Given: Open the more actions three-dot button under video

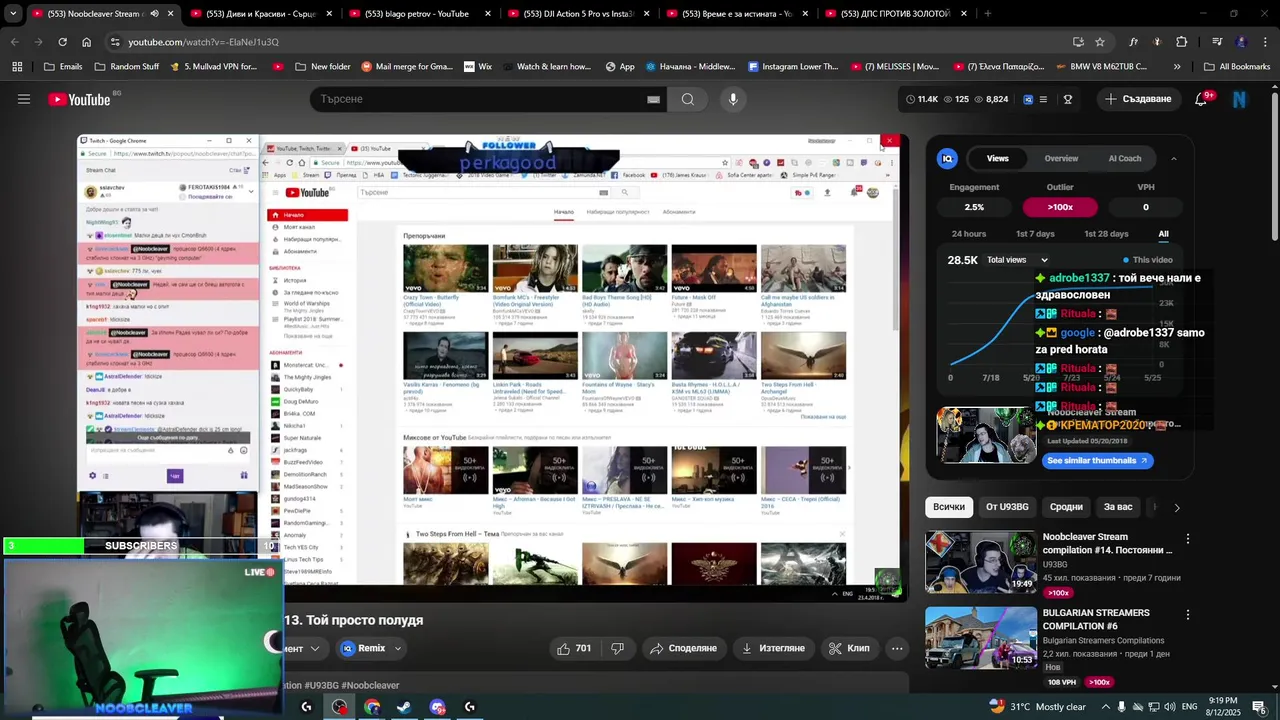Looking at the screenshot, I should click(897, 648).
